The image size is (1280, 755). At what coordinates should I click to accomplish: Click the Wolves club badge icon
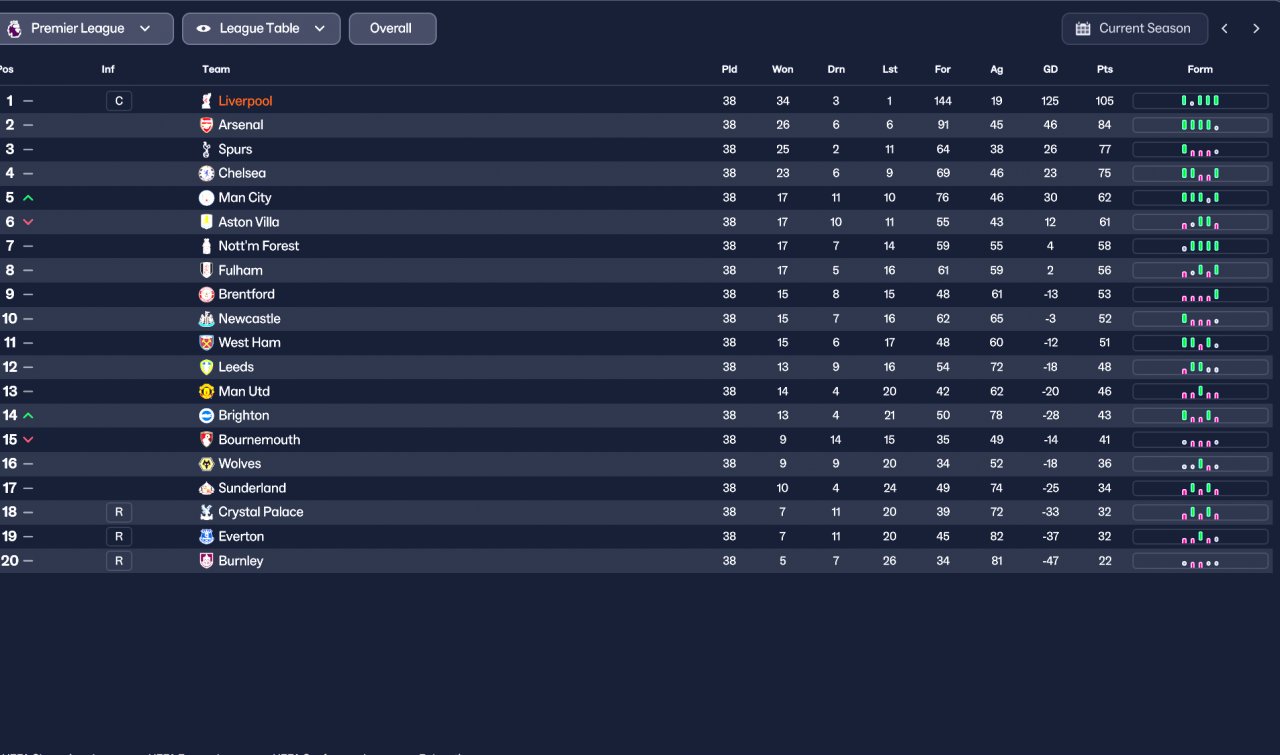tap(206, 464)
